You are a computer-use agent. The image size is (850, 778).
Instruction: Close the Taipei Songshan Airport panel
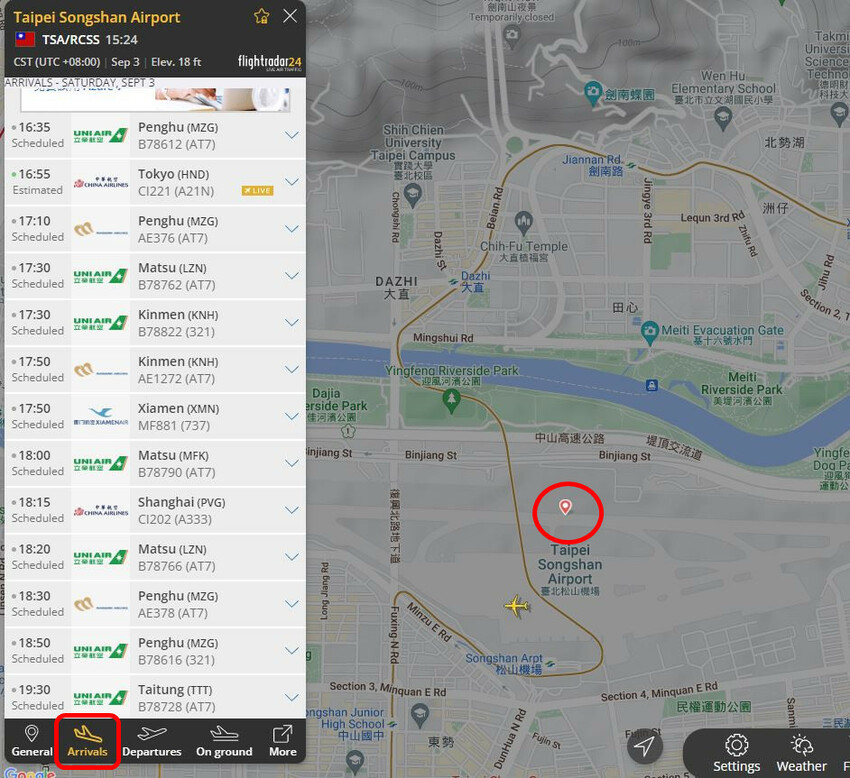290,16
